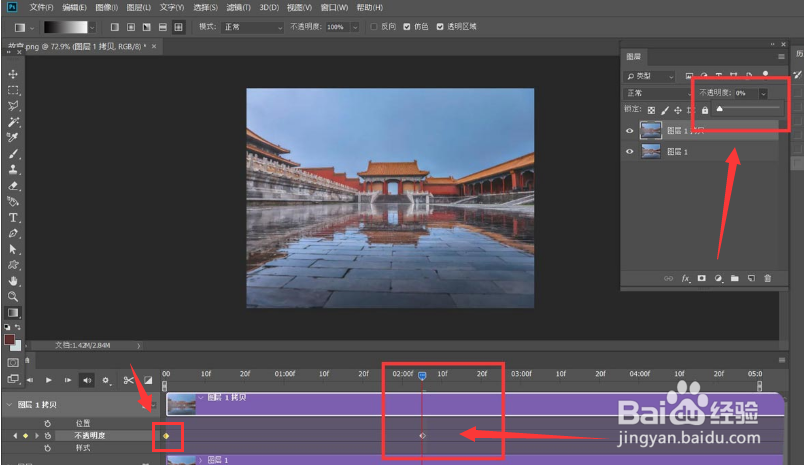Select the Path Selection arrow tool
Image resolution: width=804 pixels, height=466 pixels.
[13, 249]
